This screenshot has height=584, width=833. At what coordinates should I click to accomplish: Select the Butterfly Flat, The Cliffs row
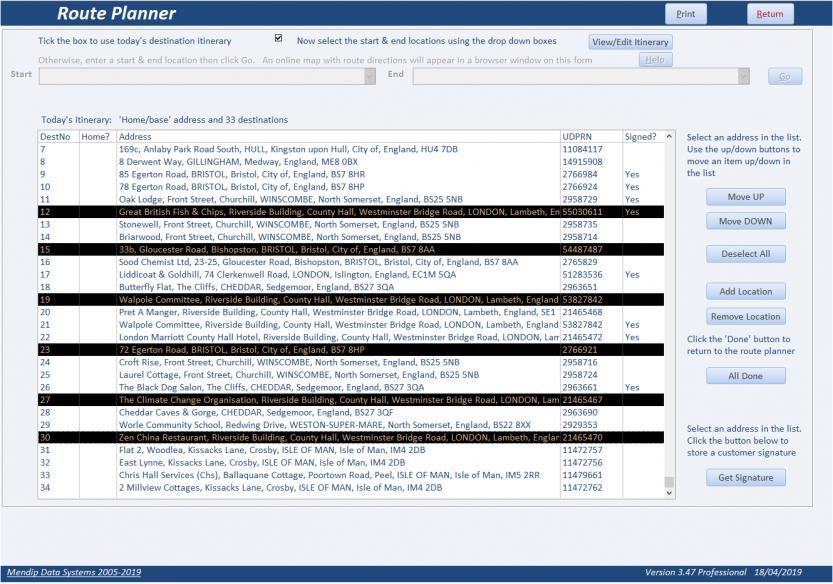[351, 287]
